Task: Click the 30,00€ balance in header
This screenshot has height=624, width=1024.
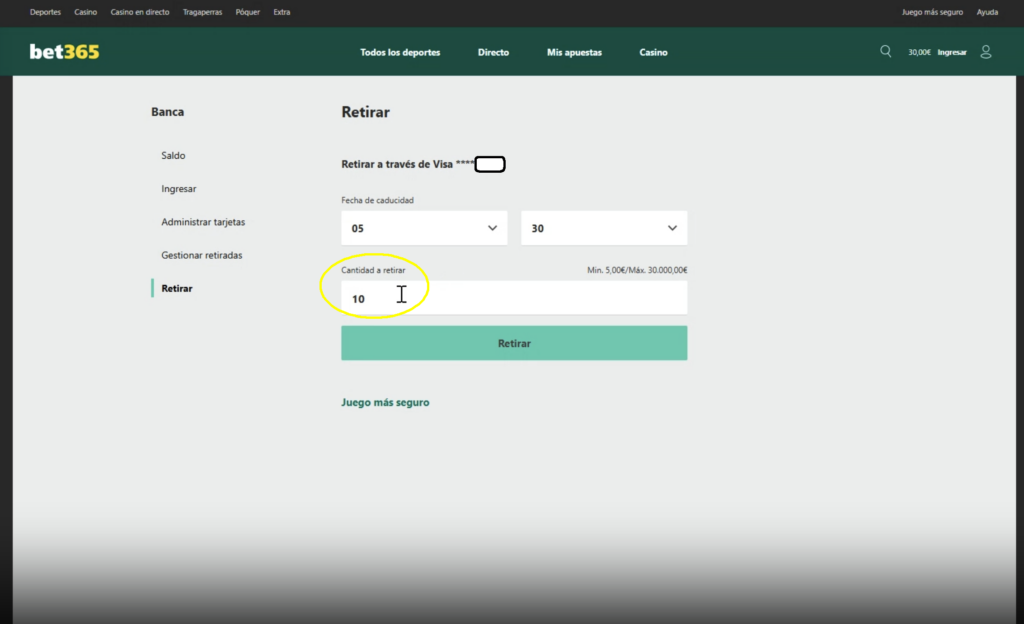Action: click(x=919, y=52)
